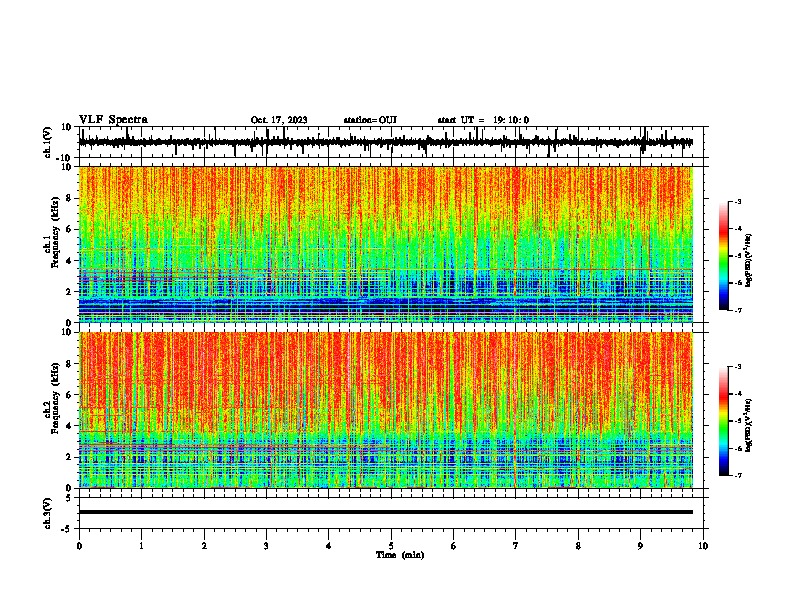
Task: Click the "-7" label on ch.1 colorbar
Action: (x=737, y=310)
